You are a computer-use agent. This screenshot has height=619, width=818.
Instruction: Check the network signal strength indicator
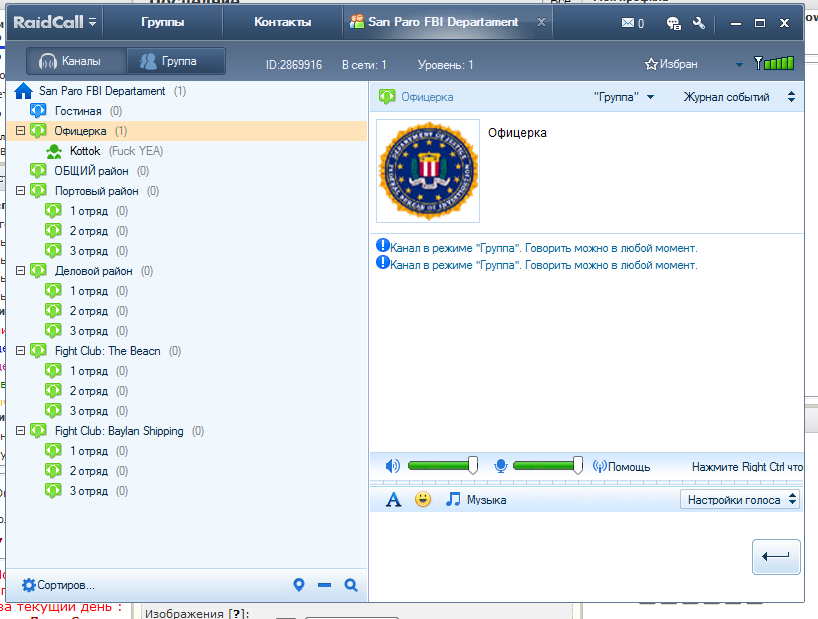coord(774,63)
